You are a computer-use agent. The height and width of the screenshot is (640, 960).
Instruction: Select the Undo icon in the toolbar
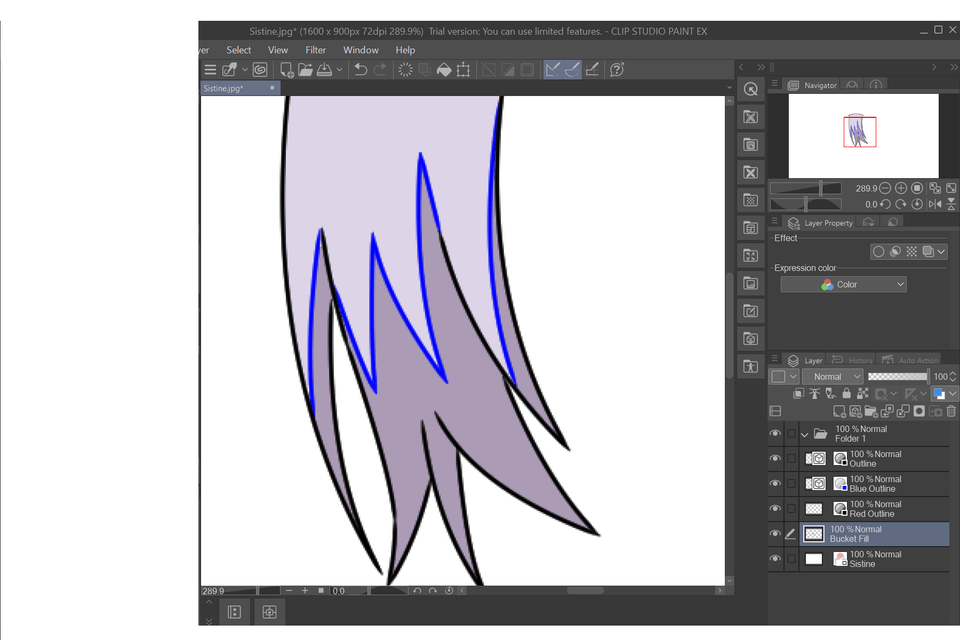360,69
